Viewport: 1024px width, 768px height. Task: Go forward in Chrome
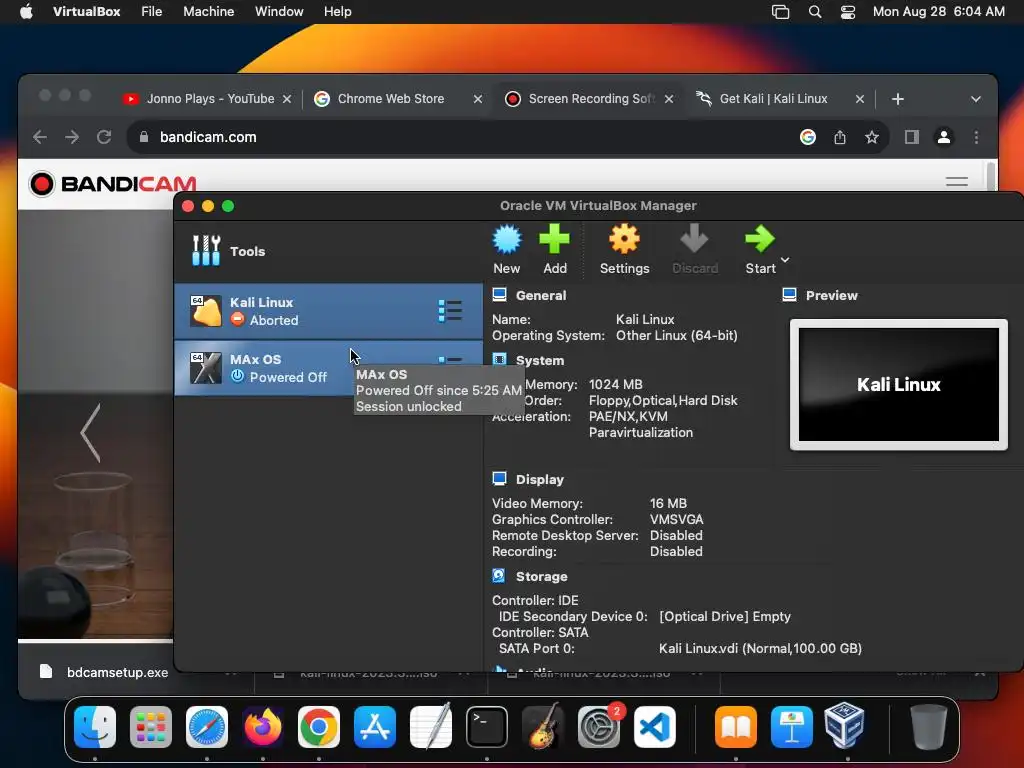(72, 137)
